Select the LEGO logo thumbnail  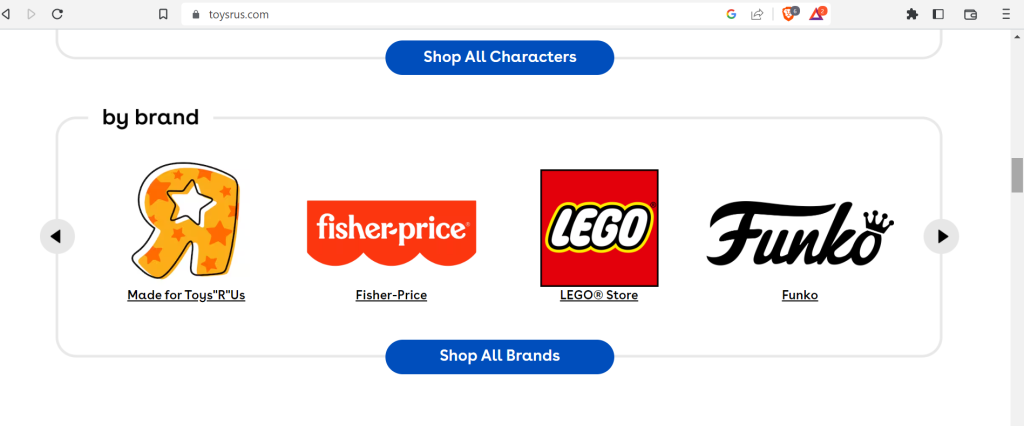coord(599,228)
